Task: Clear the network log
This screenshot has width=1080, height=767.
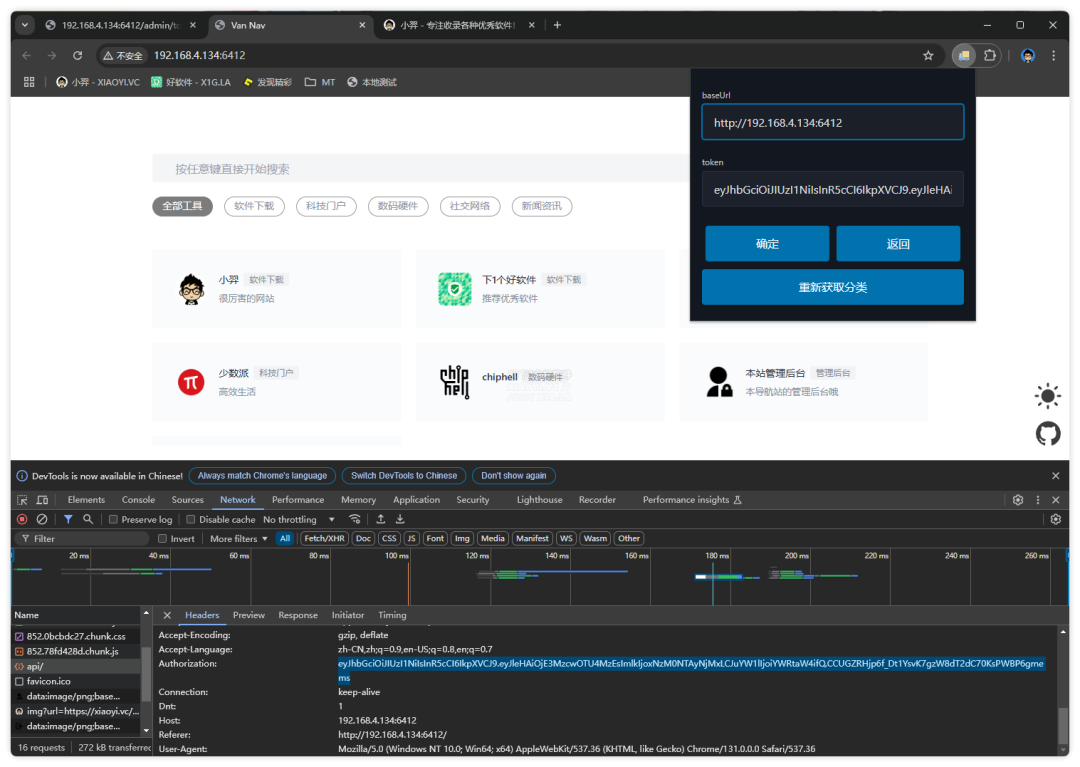Action: [x=42, y=519]
